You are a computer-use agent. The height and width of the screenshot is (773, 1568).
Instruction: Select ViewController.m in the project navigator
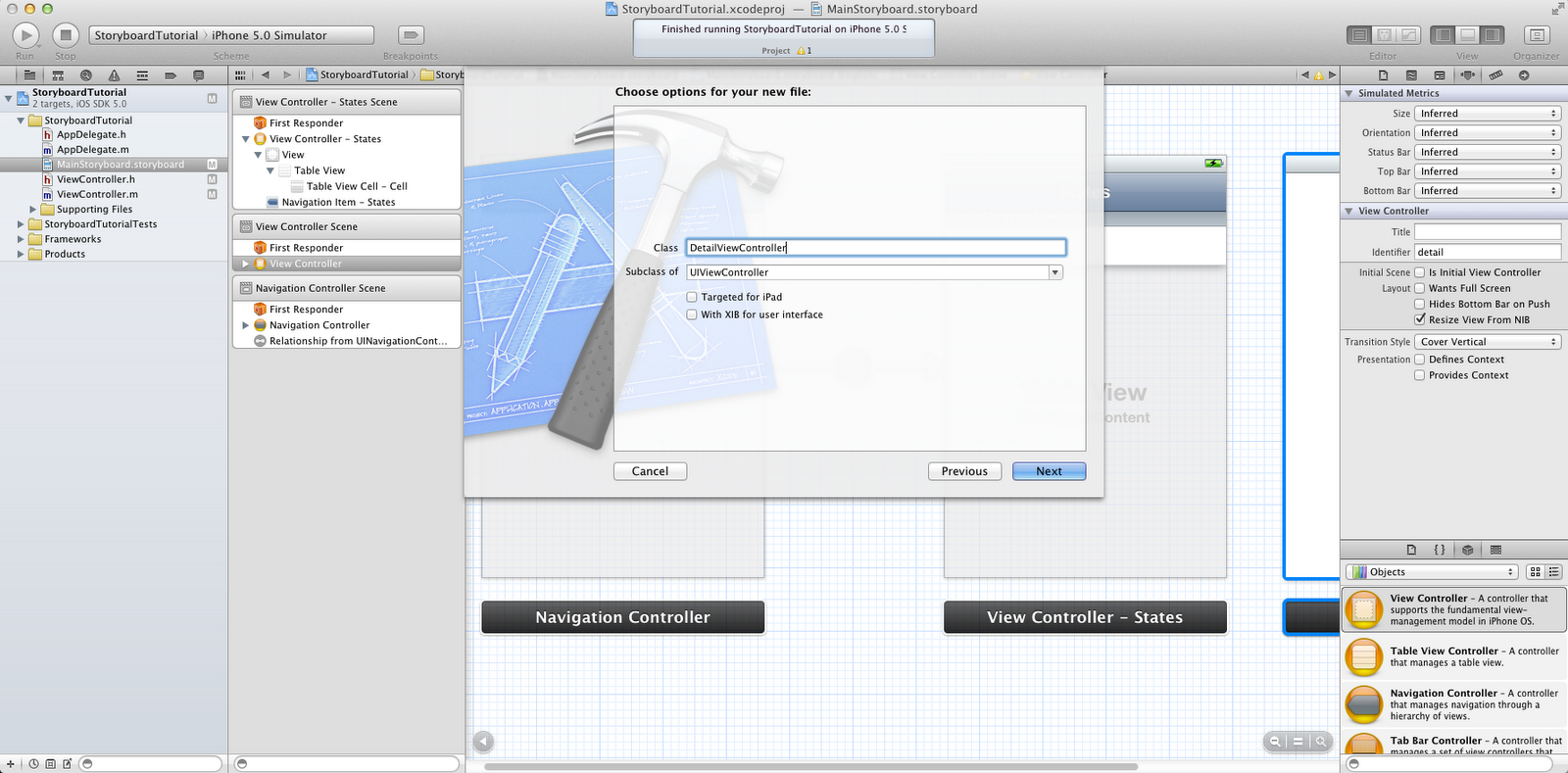[97, 194]
